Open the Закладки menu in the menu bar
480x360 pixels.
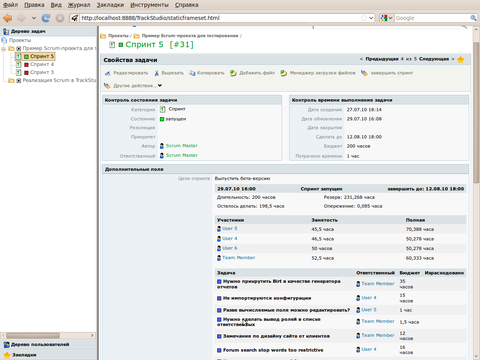[110, 5]
